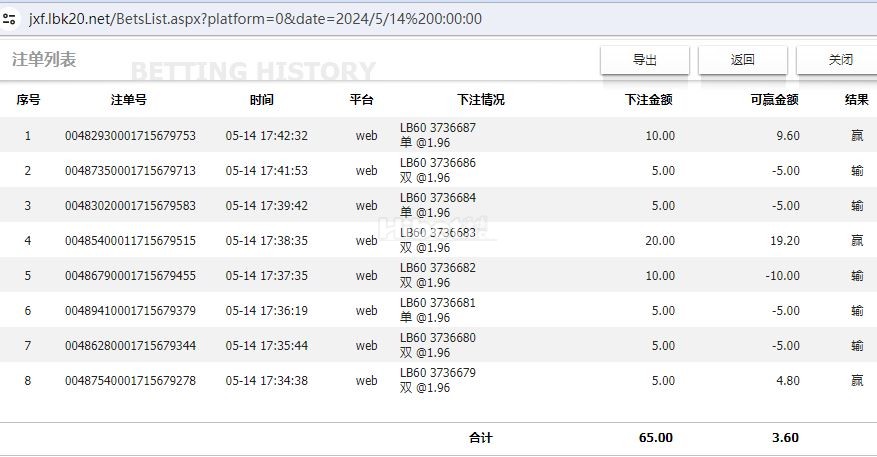This screenshot has height=457, width=877.
Task: Select order number 00486280001715679344
Action: (130, 346)
